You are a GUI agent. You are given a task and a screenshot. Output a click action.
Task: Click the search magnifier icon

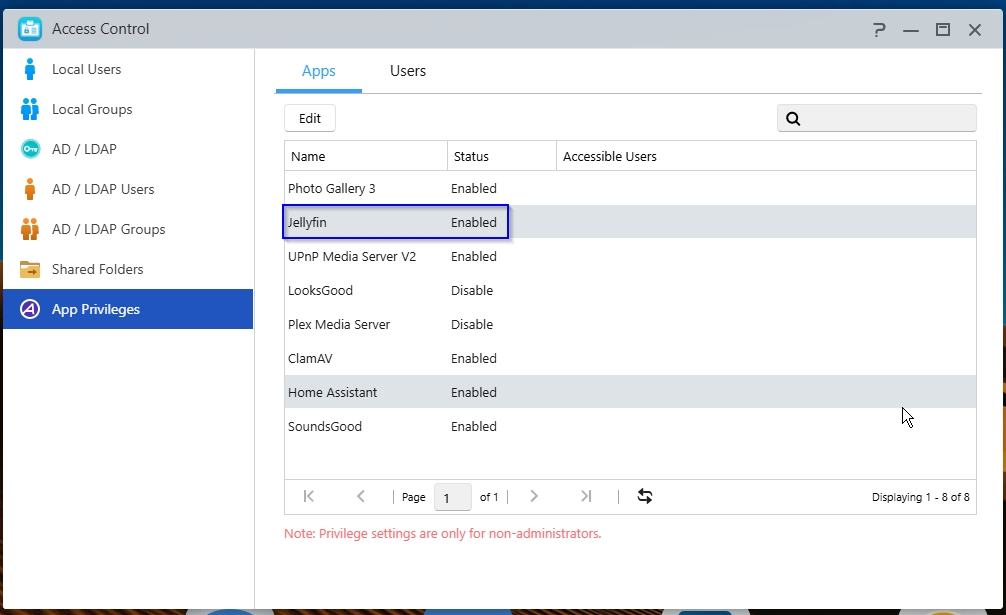793,119
